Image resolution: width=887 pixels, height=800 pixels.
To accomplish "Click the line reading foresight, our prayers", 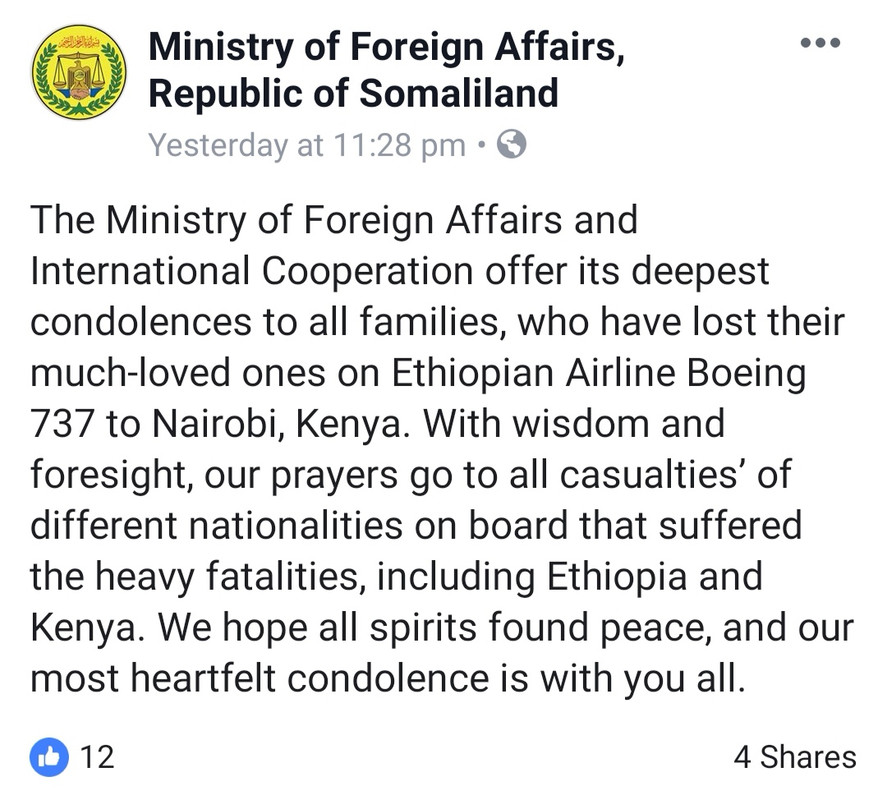I will [411, 475].
